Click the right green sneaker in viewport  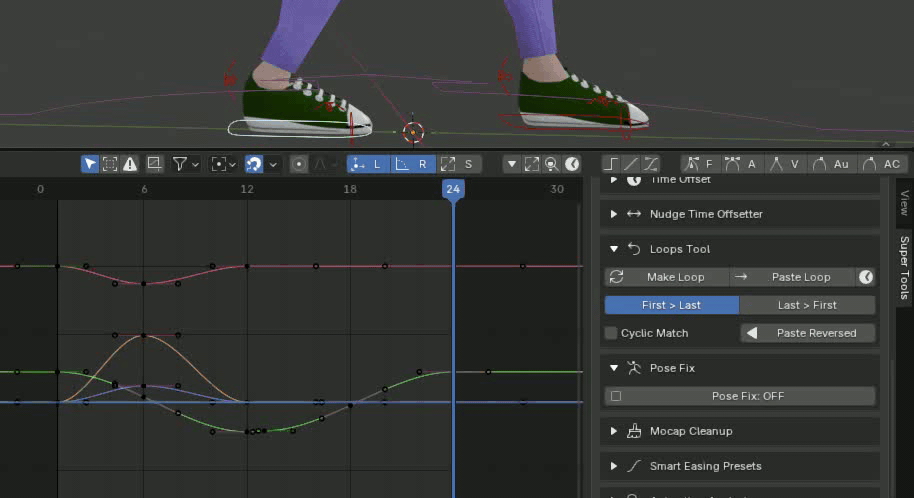point(582,100)
